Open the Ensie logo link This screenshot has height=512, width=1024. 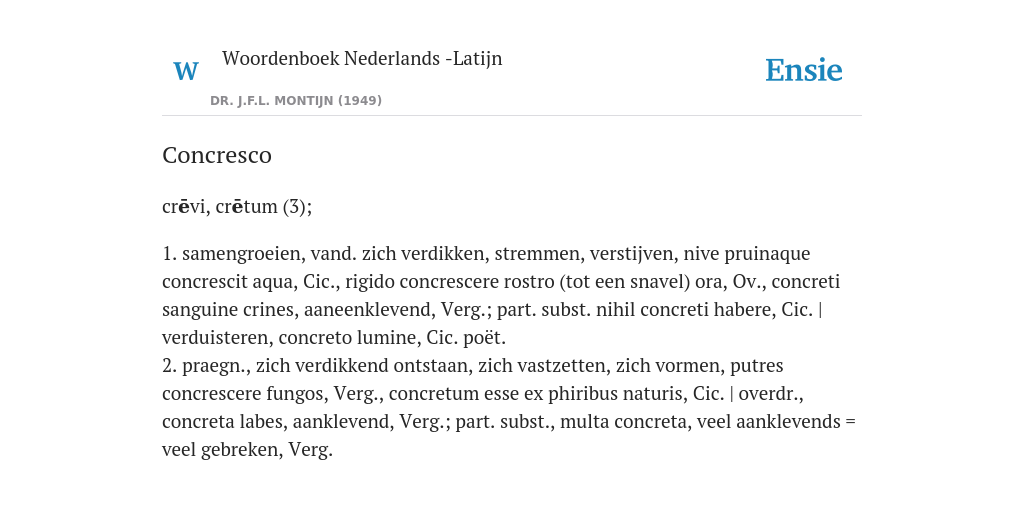[x=804, y=70]
